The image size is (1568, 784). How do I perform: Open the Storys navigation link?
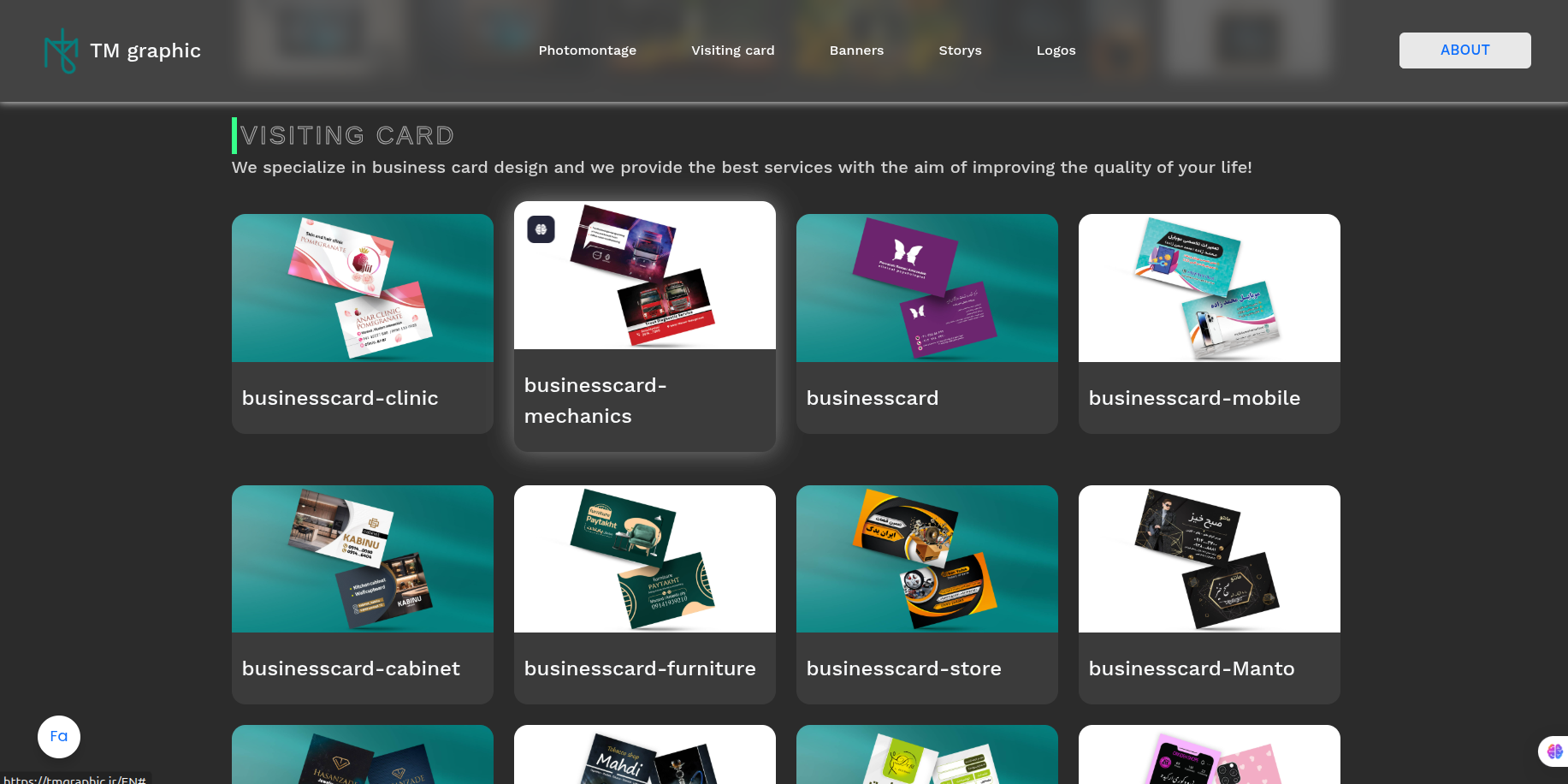click(960, 50)
